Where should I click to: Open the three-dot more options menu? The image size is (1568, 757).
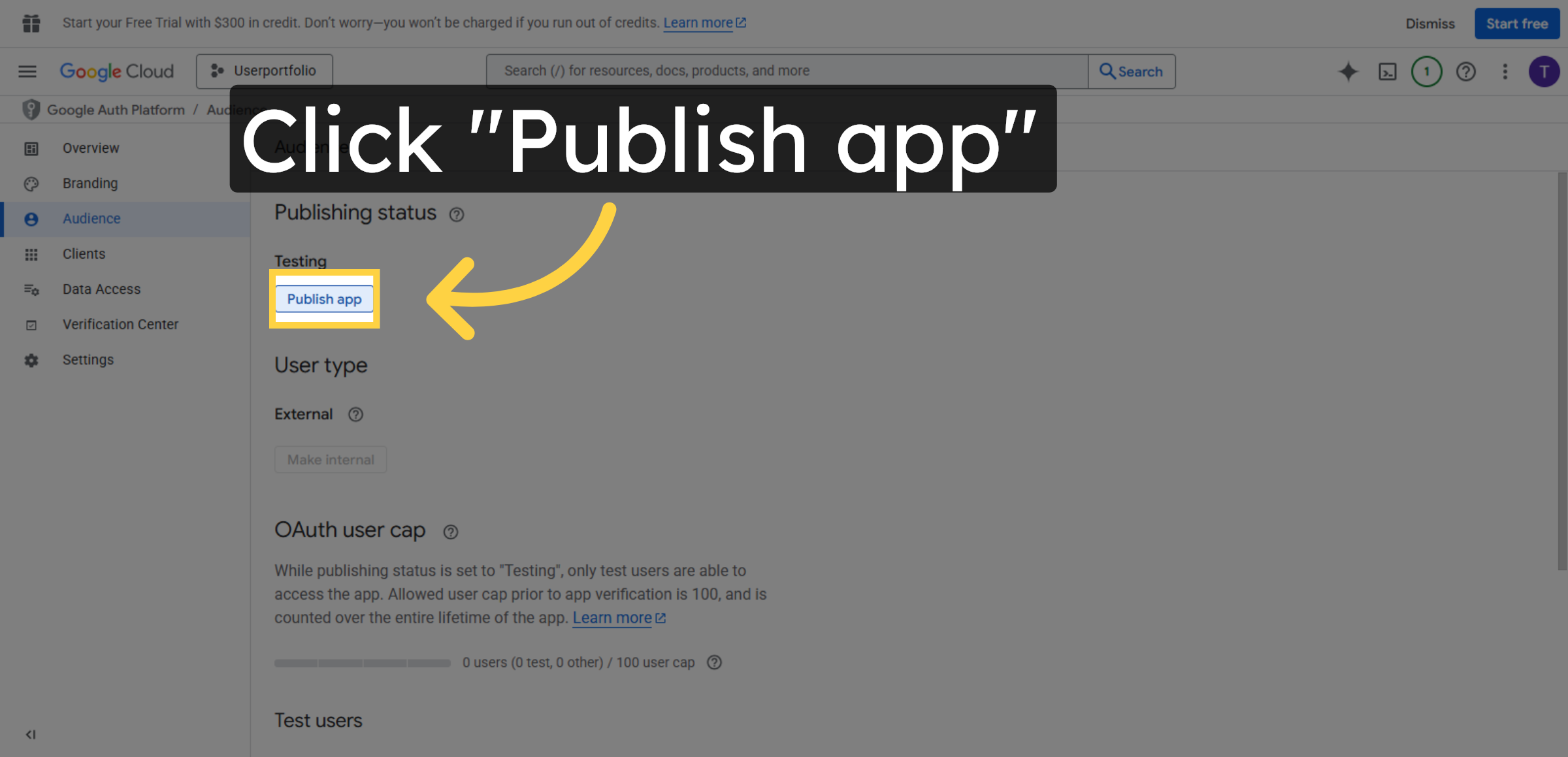pos(1505,71)
